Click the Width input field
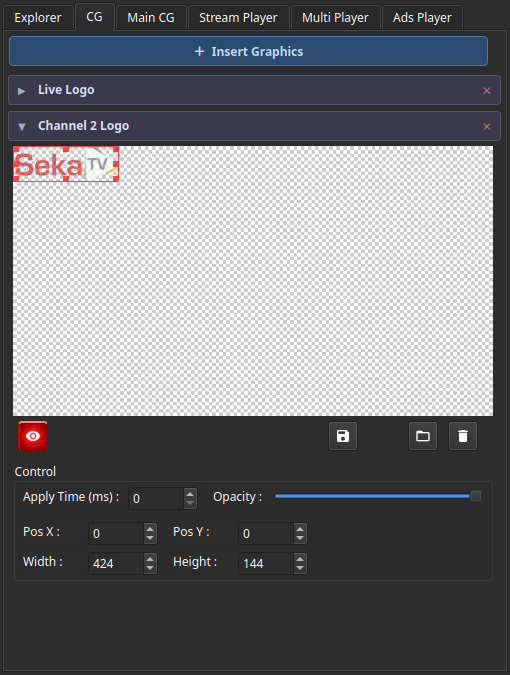Screen dimensions: 510x675 point(116,564)
